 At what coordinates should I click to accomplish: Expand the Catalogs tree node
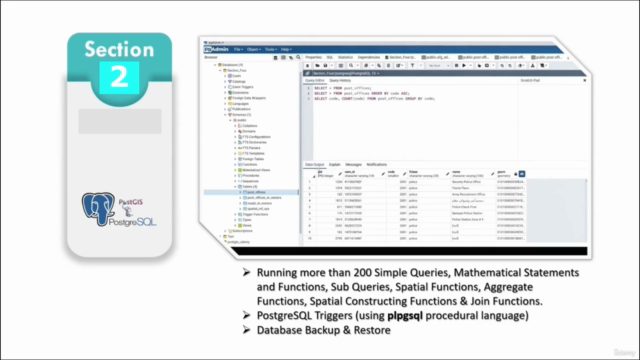coord(225,82)
